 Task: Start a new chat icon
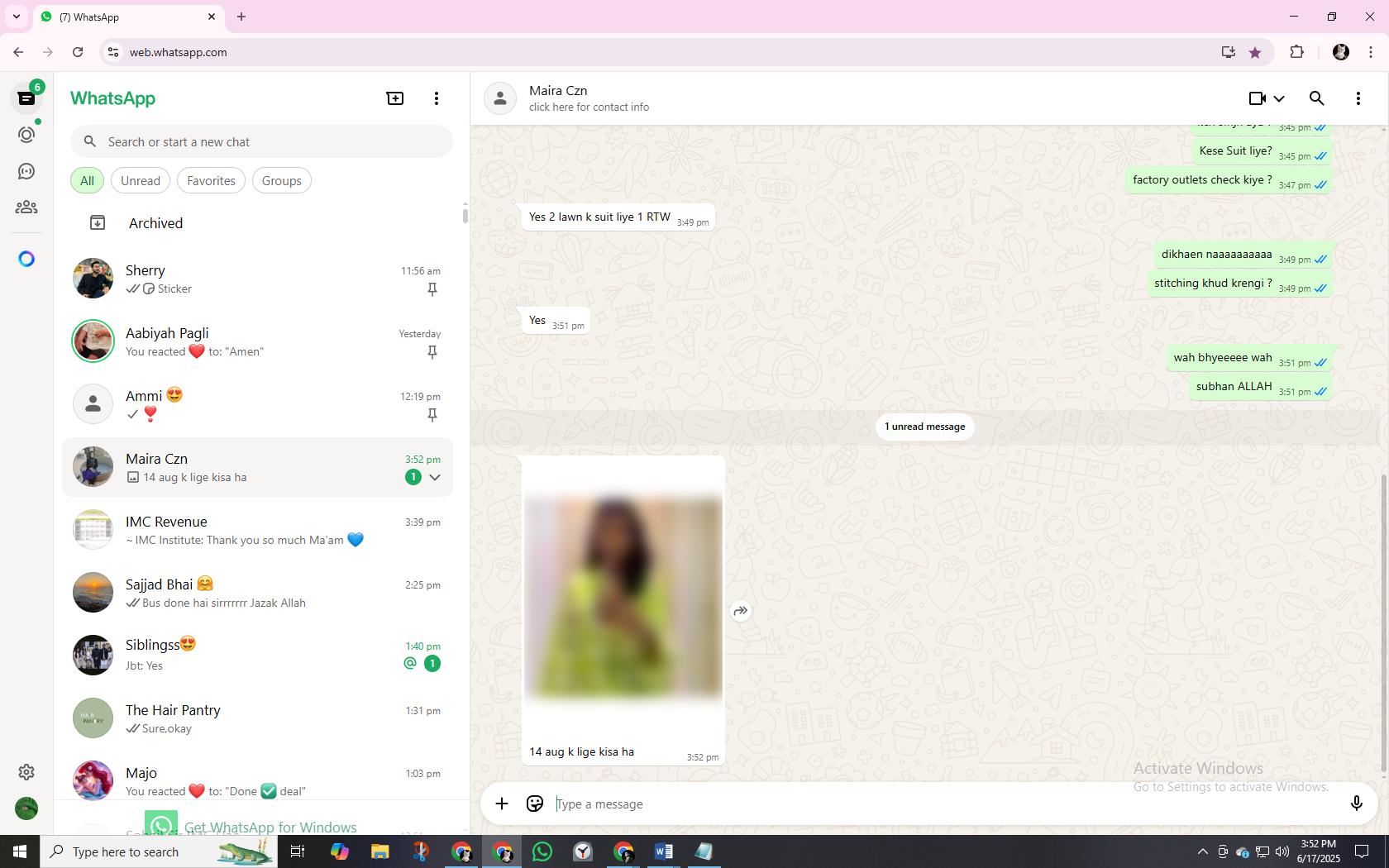point(395,98)
